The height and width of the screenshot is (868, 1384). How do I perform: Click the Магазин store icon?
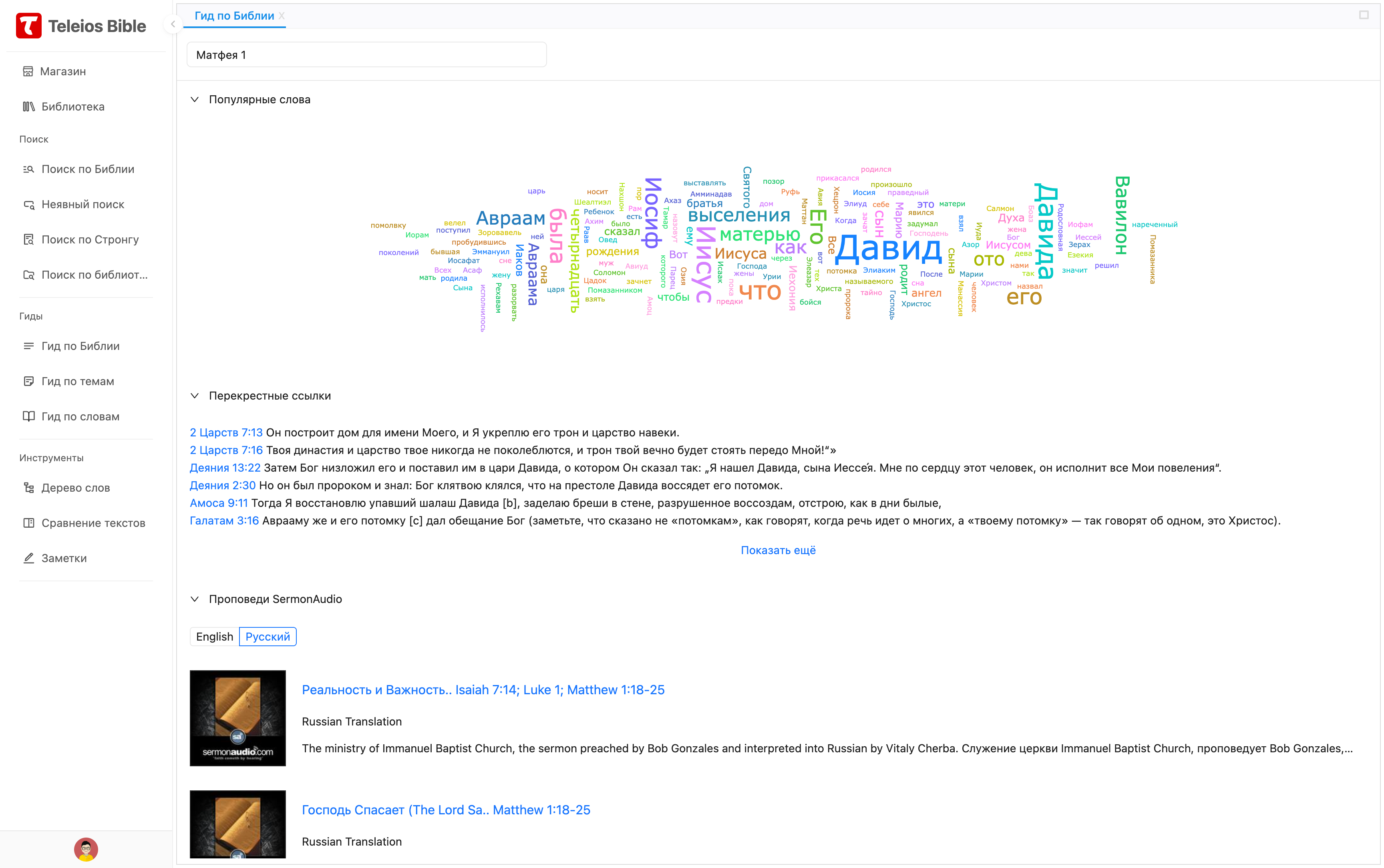[28, 71]
